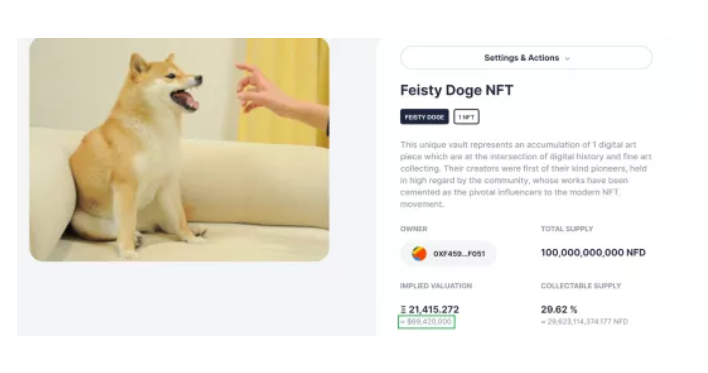Click the TOTAL SUPPLY label
Viewport: 708px width, 373px height.
pos(567,229)
